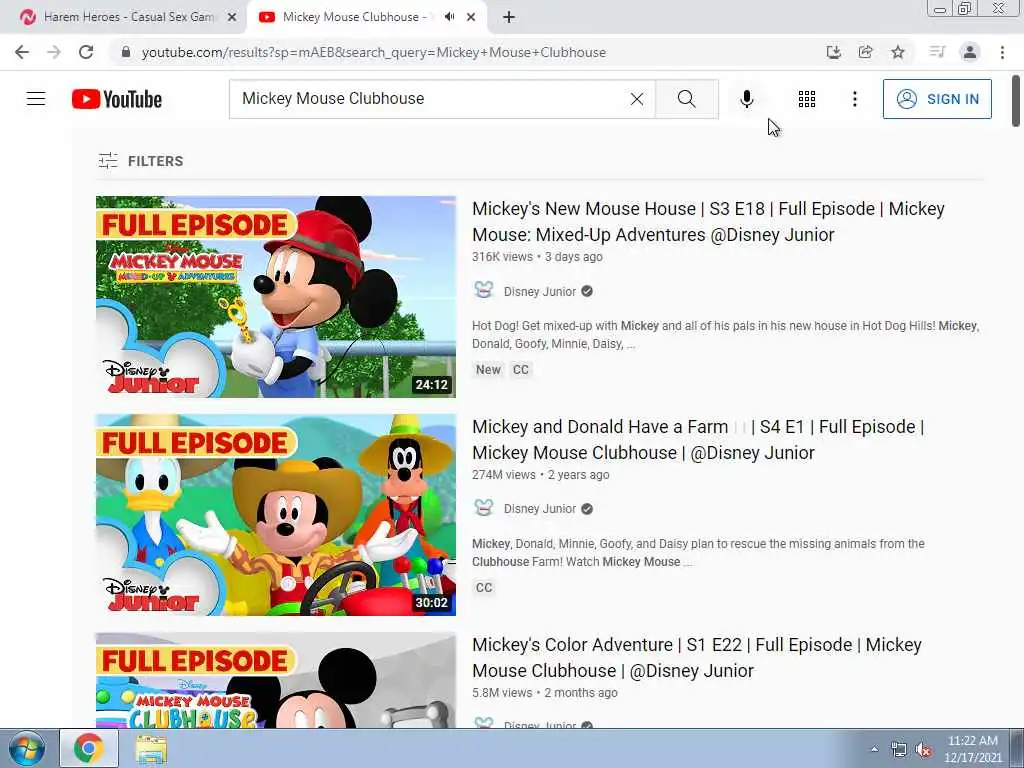This screenshot has width=1024, height=768.
Task: Close the Mickey Mouse Clubhouse tab
Action: point(471,18)
